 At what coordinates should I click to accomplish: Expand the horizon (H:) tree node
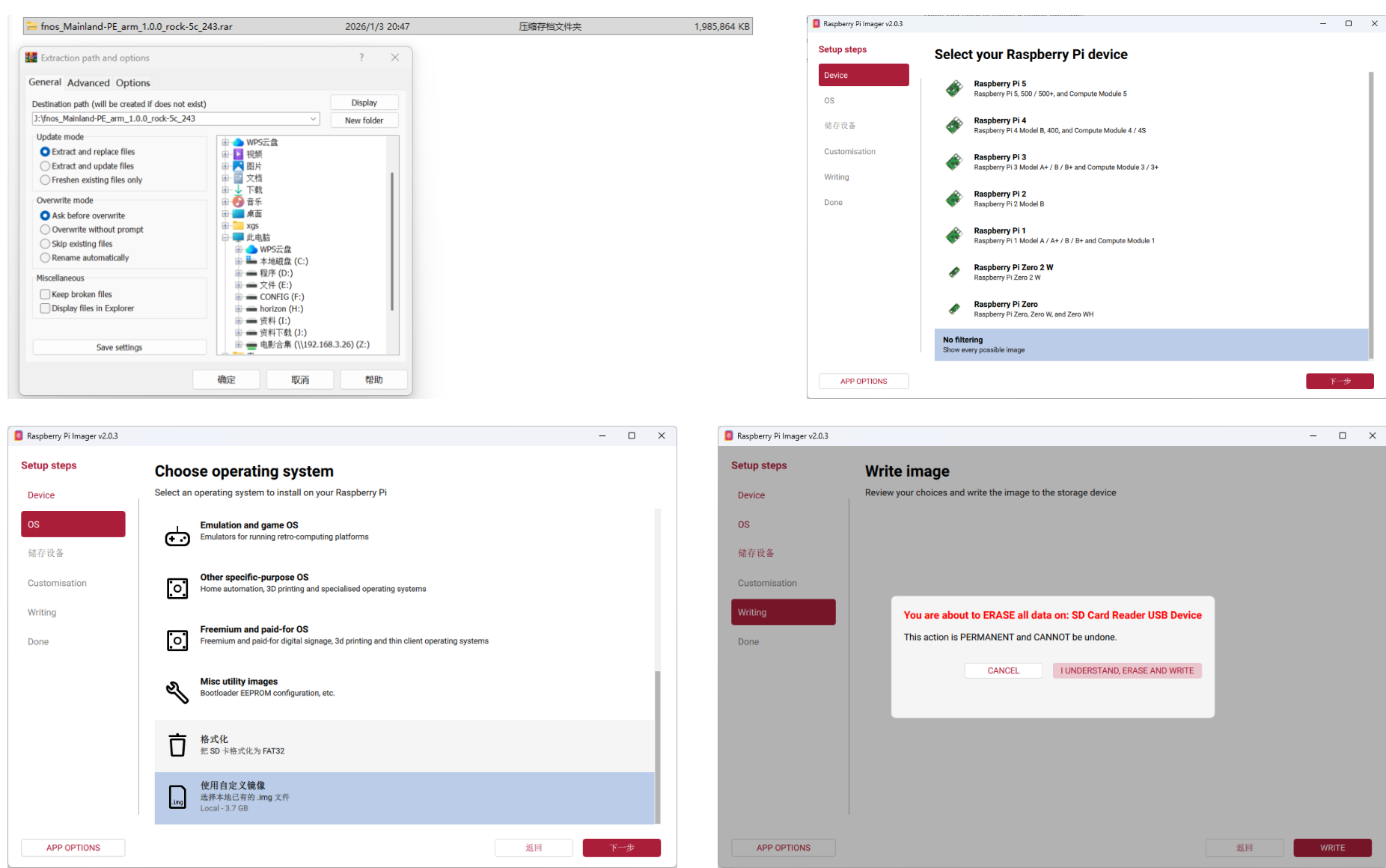pos(239,309)
